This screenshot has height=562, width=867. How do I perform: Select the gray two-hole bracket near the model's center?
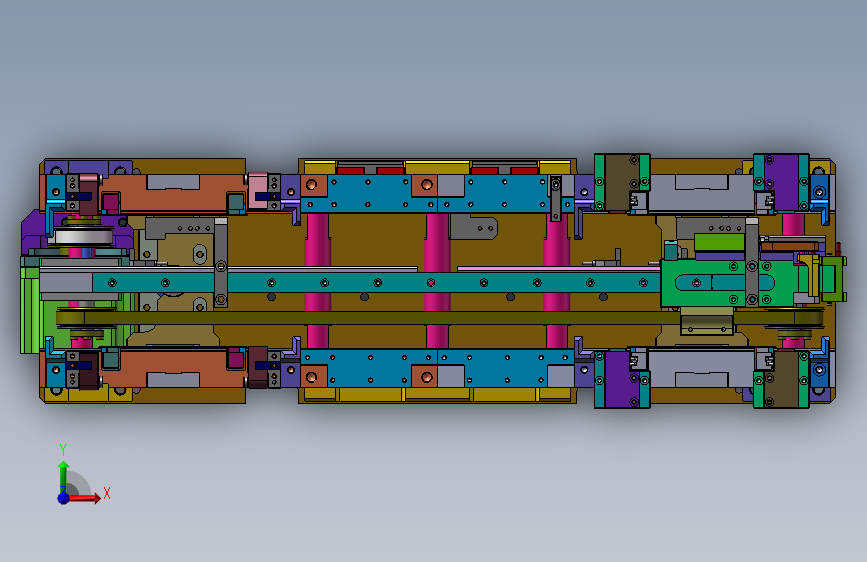(x=474, y=227)
